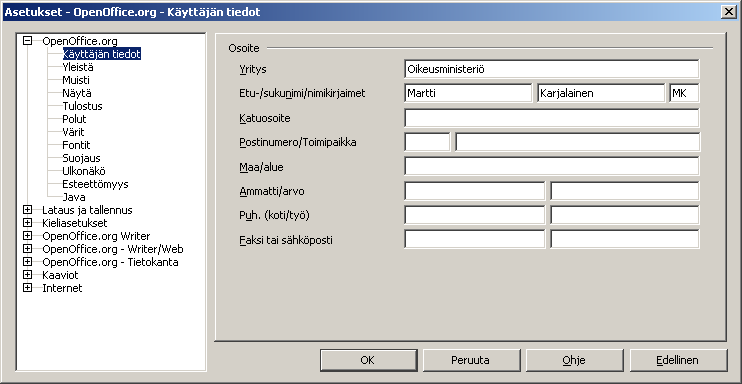Select the OpenOffice.org Writer label
The image size is (742, 384).
[96, 236]
